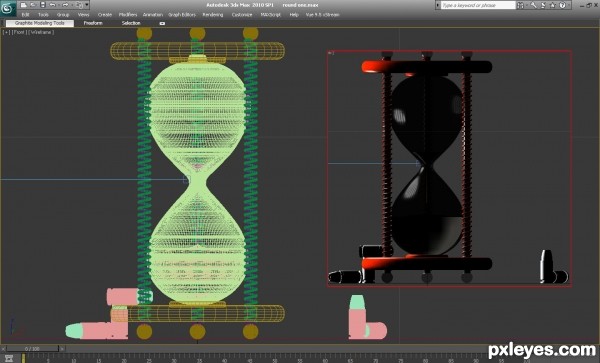
Task: Open the mini curve editor icon beside timeline
Action: 8,358
